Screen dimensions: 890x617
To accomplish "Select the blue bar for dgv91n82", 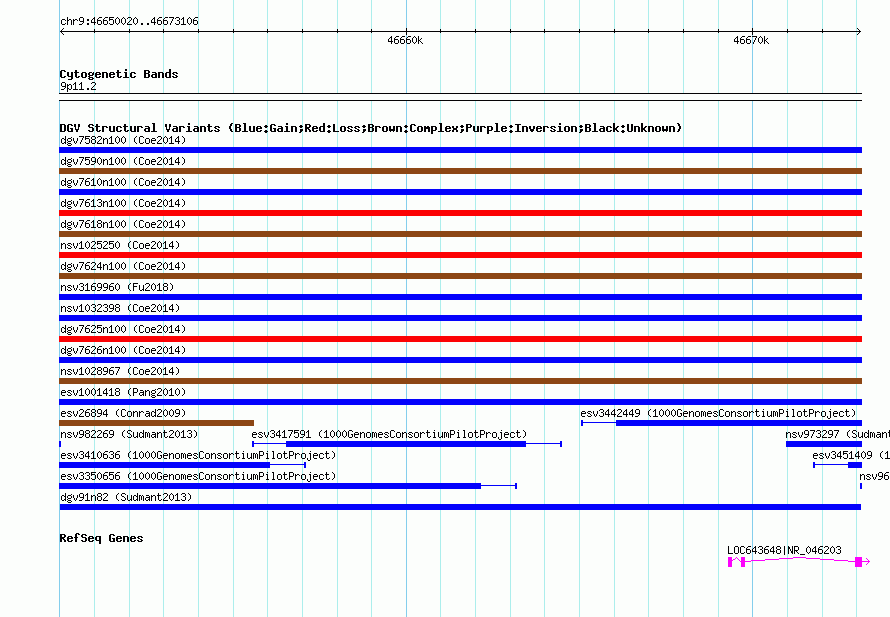I will [x=460, y=507].
